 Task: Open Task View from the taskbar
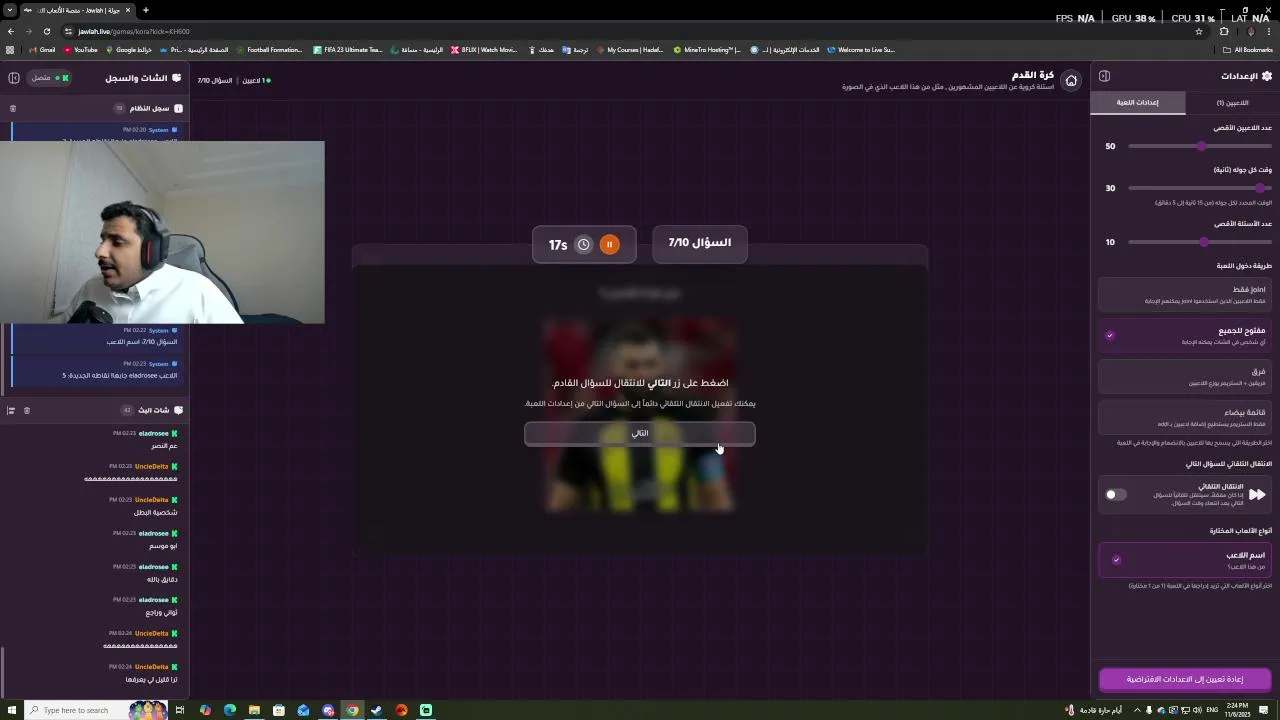[x=180, y=710]
